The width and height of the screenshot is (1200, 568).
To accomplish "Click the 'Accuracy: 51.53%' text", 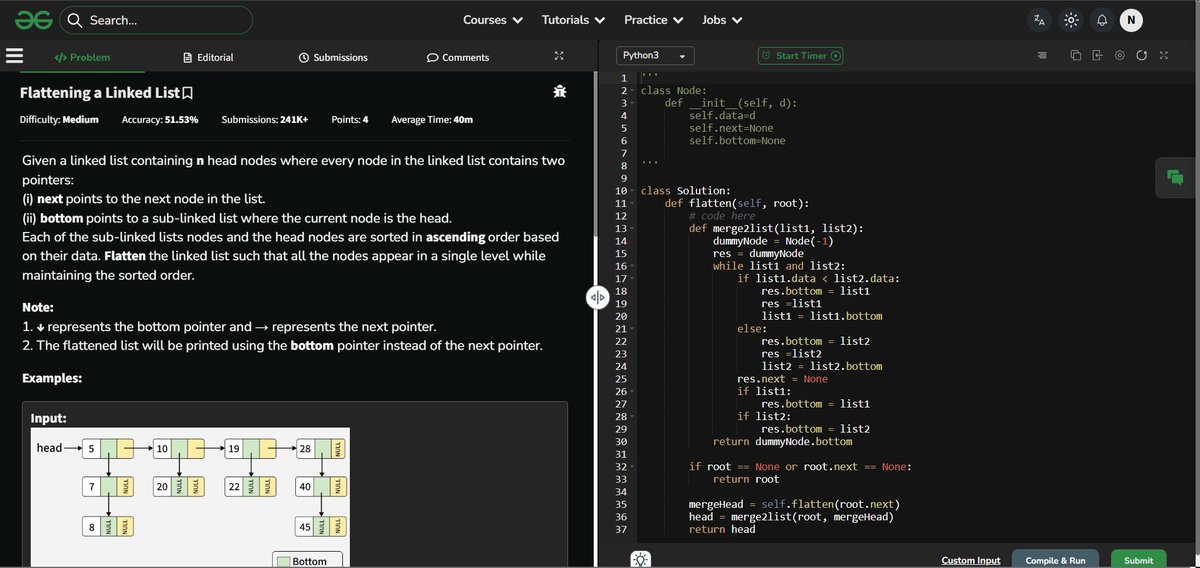I will point(160,120).
